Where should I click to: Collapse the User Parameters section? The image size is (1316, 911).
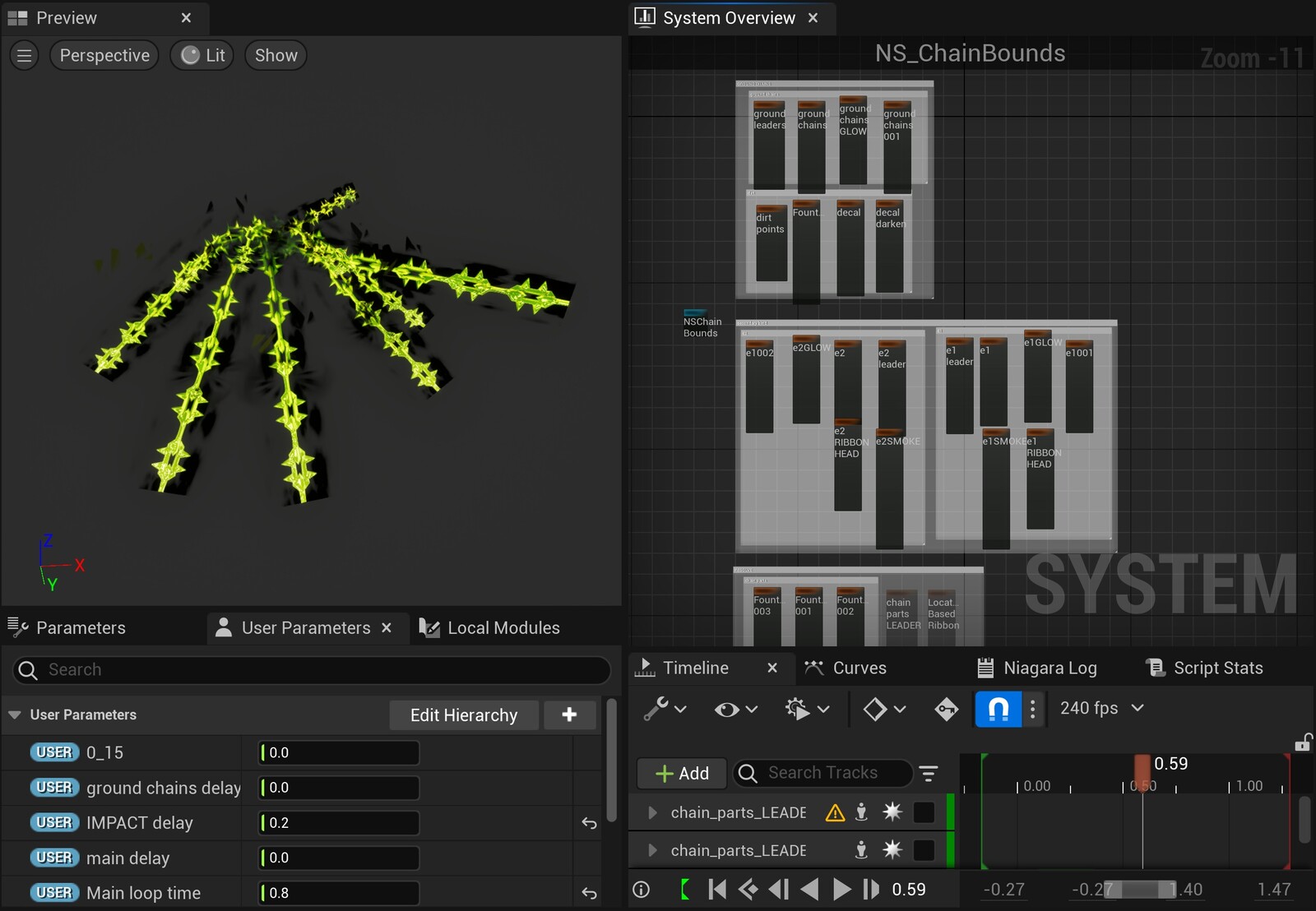(14, 715)
